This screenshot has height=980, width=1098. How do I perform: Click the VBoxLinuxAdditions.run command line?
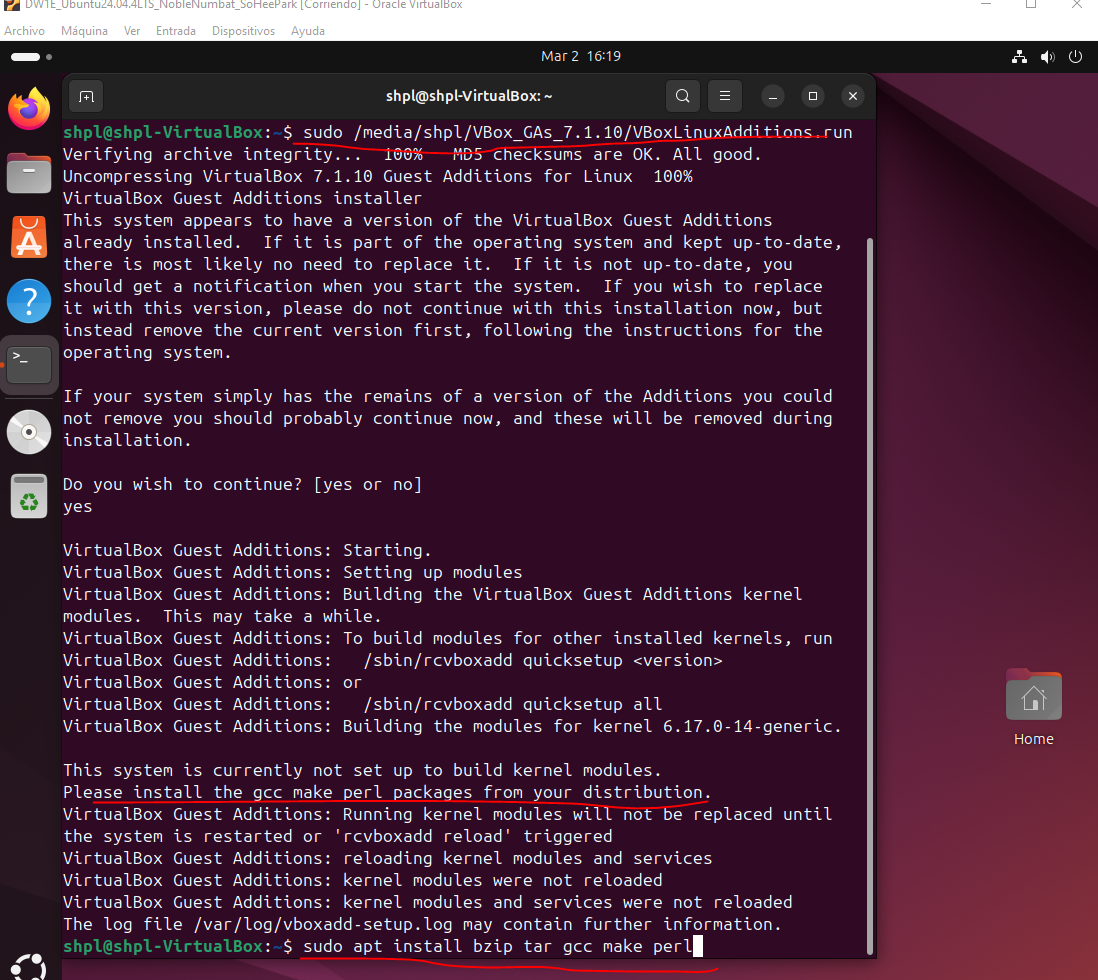(578, 132)
